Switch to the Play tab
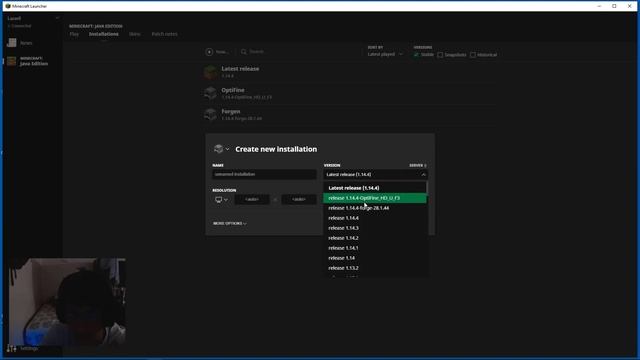The width and height of the screenshot is (640, 360). pos(74,34)
